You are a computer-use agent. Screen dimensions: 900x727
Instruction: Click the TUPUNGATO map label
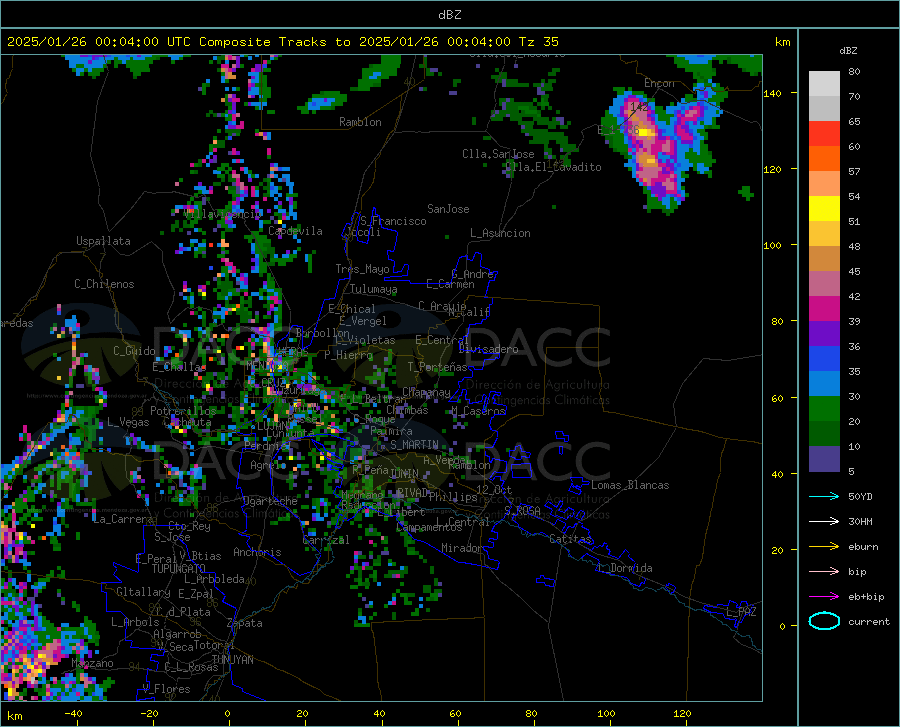point(179,569)
